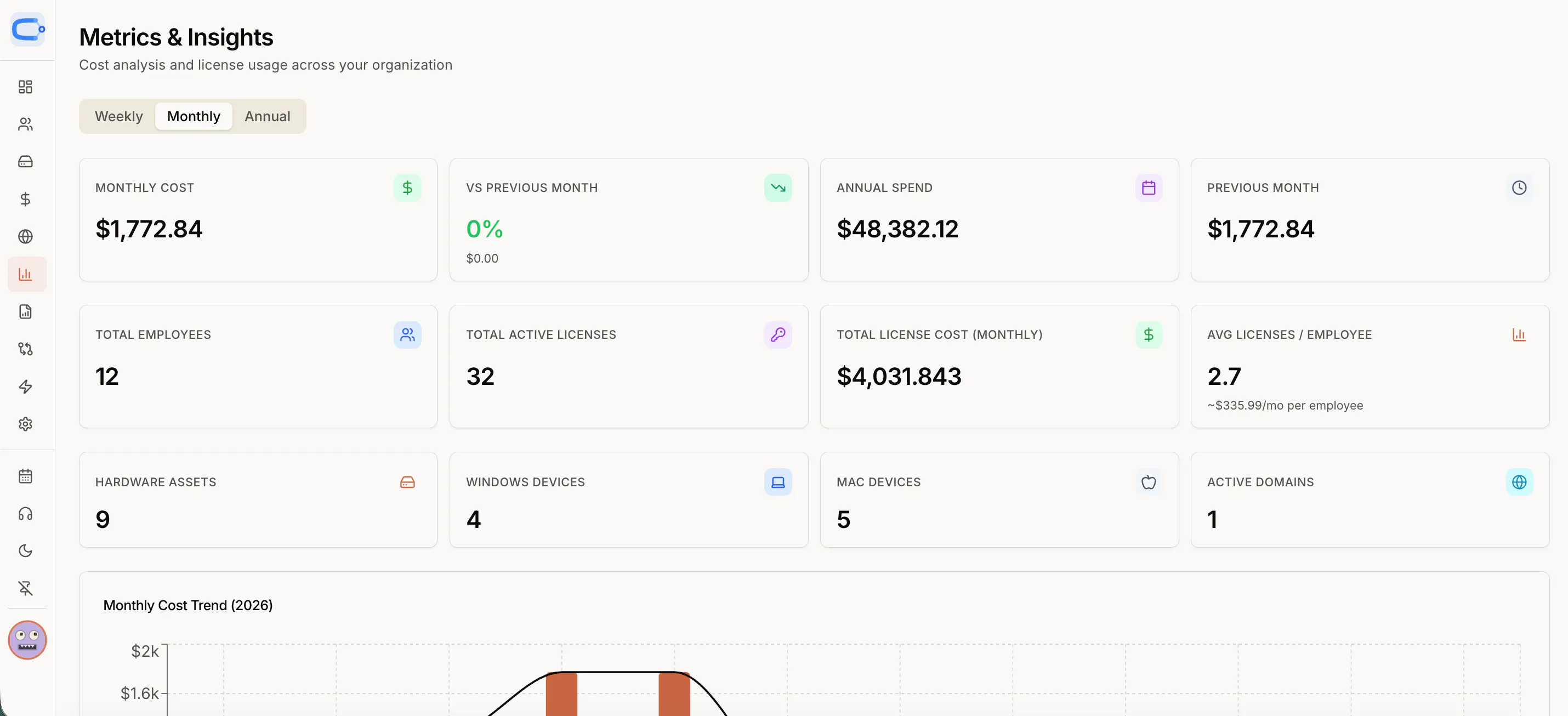The width and height of the screenshot is (1568, 716).
Task: Toggle dark mode with the moon icon
Action: (x=26, y=550)
